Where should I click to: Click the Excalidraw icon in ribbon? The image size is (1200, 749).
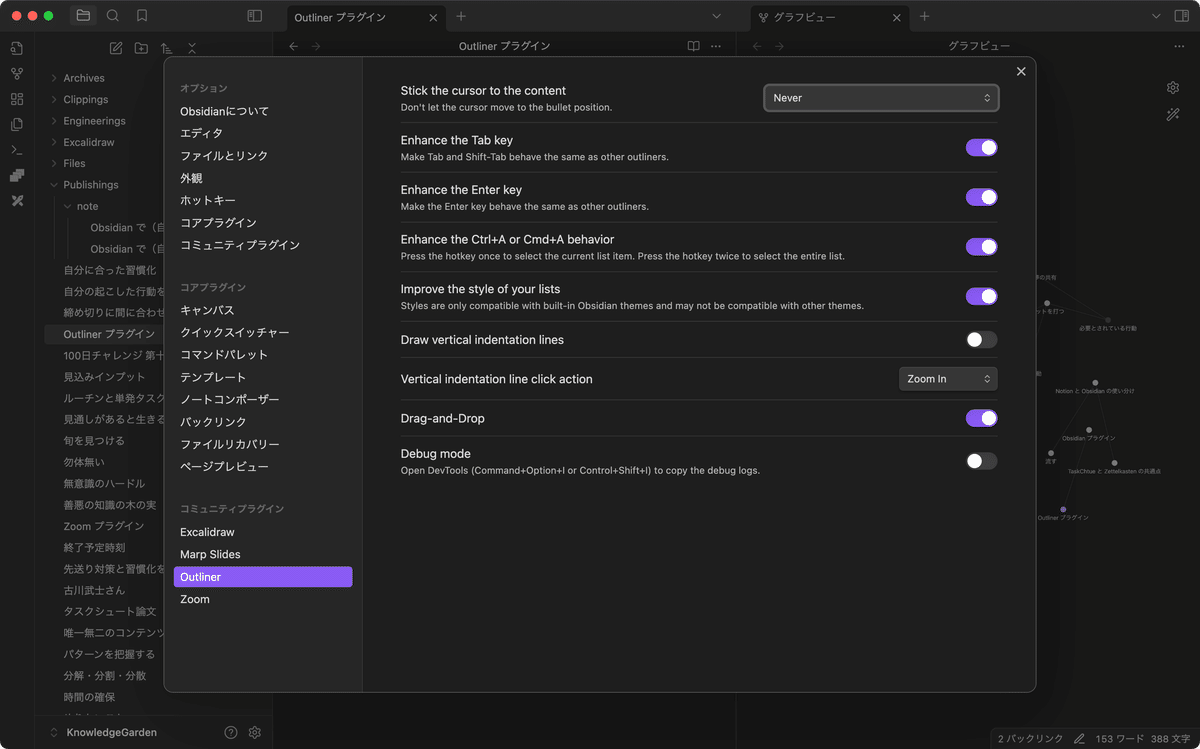[17, 201]
